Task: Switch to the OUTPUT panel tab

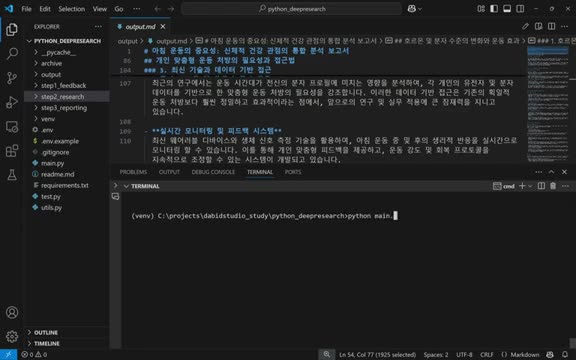Action: pyautogui.click(x=169, y=172)
